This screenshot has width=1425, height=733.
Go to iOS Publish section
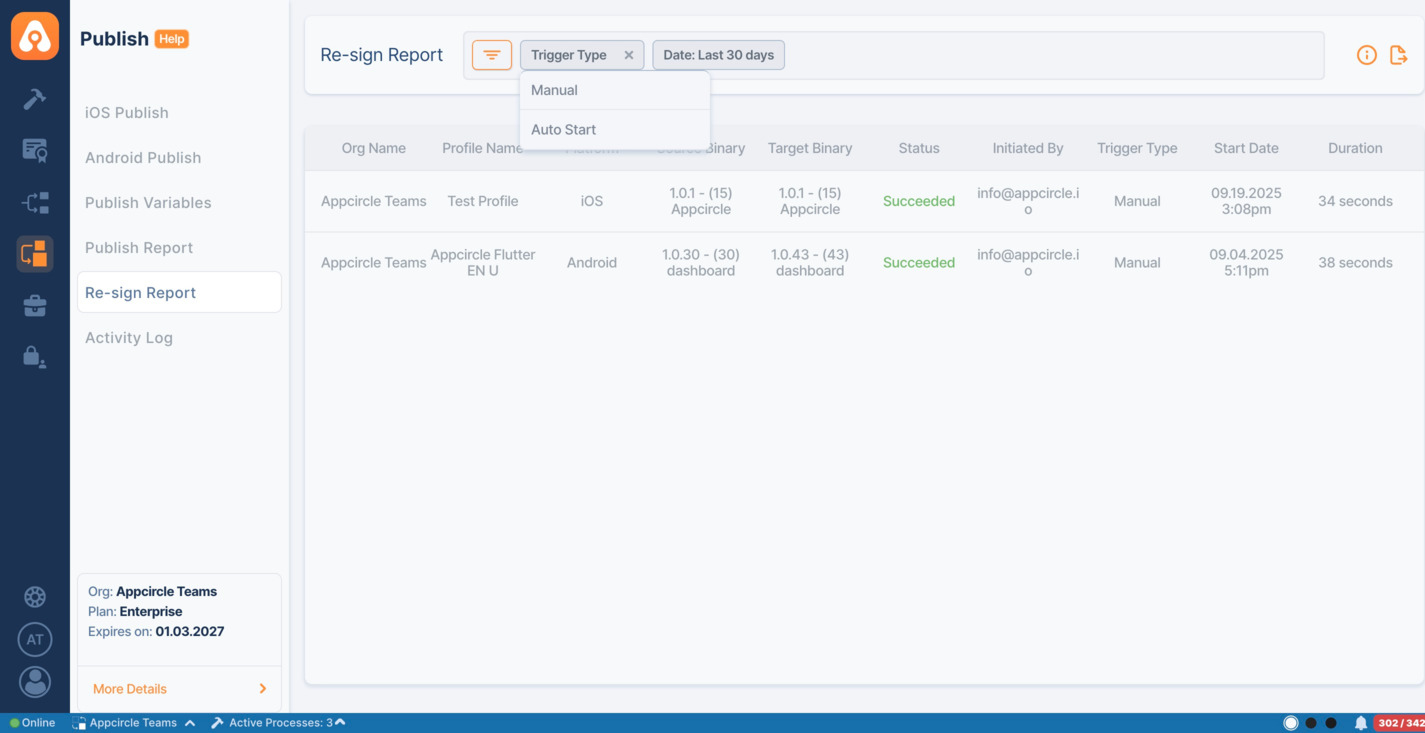(127, 113)
